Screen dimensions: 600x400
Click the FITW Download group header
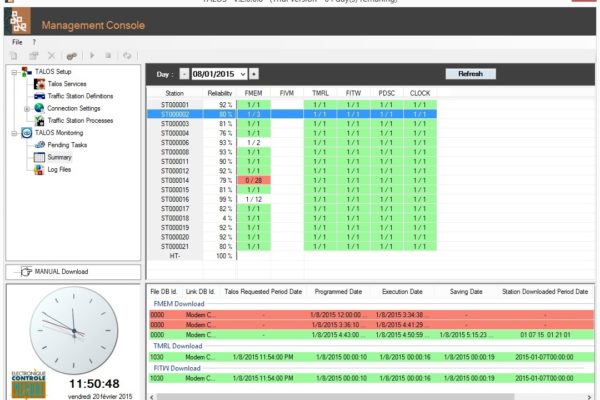click(177, 368)
